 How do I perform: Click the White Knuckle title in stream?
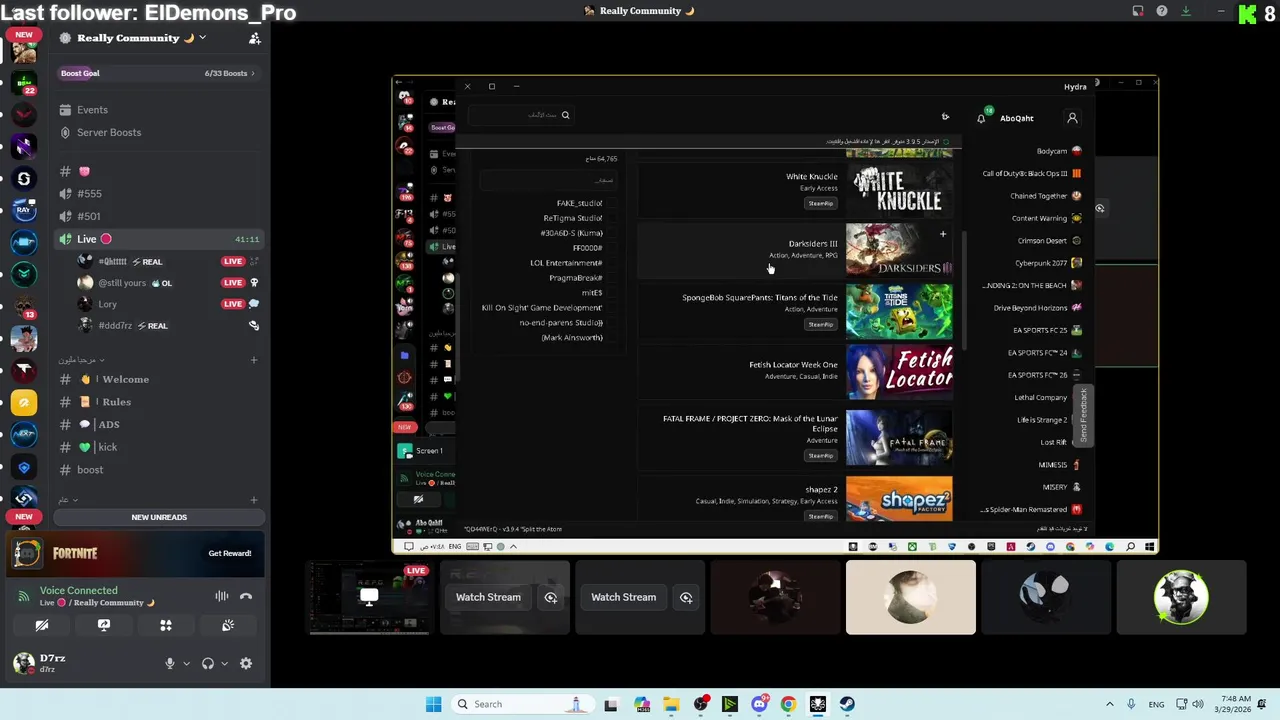tap(811, 177)
